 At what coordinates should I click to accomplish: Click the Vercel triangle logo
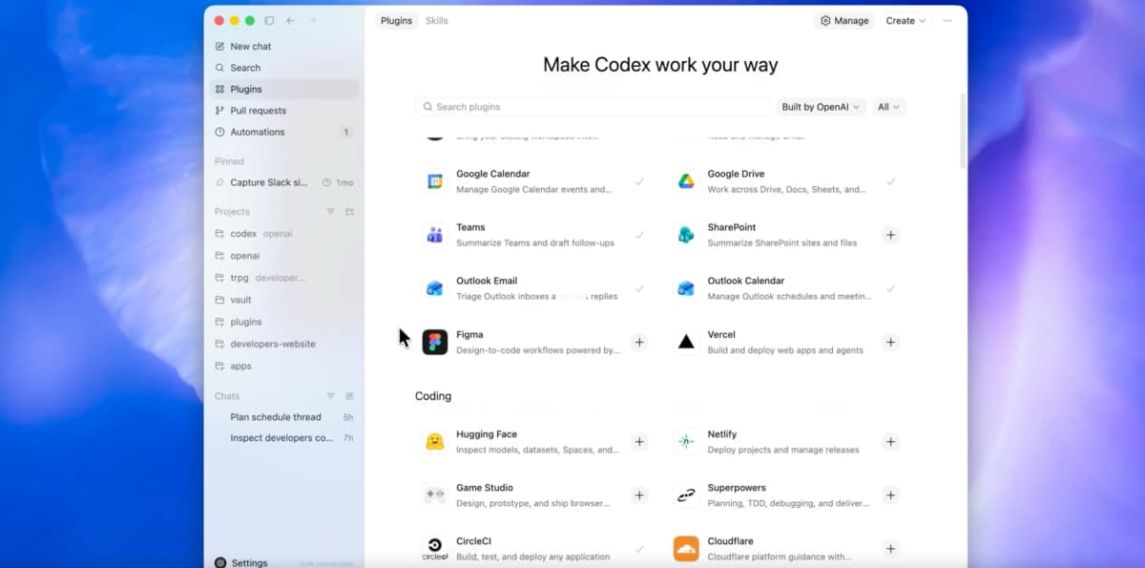tap(686, 342)
